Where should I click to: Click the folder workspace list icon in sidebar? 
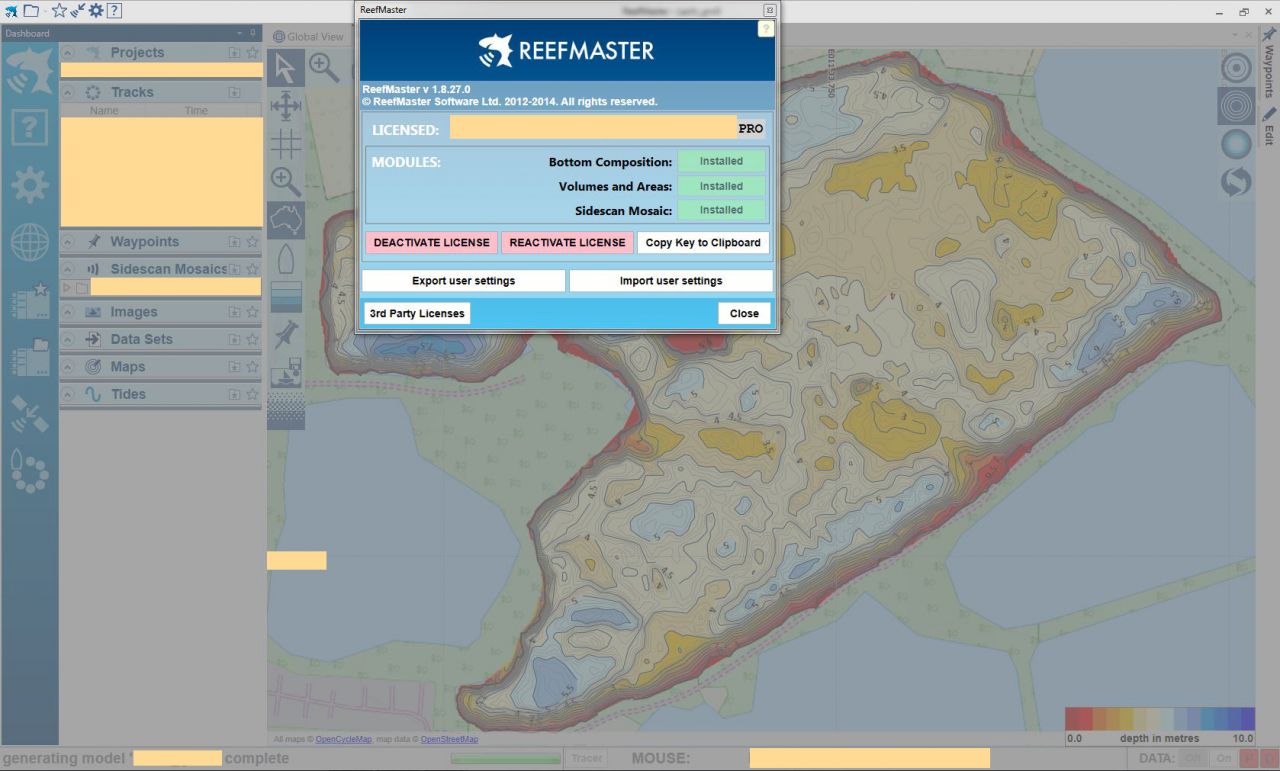[x=29, y=357]
